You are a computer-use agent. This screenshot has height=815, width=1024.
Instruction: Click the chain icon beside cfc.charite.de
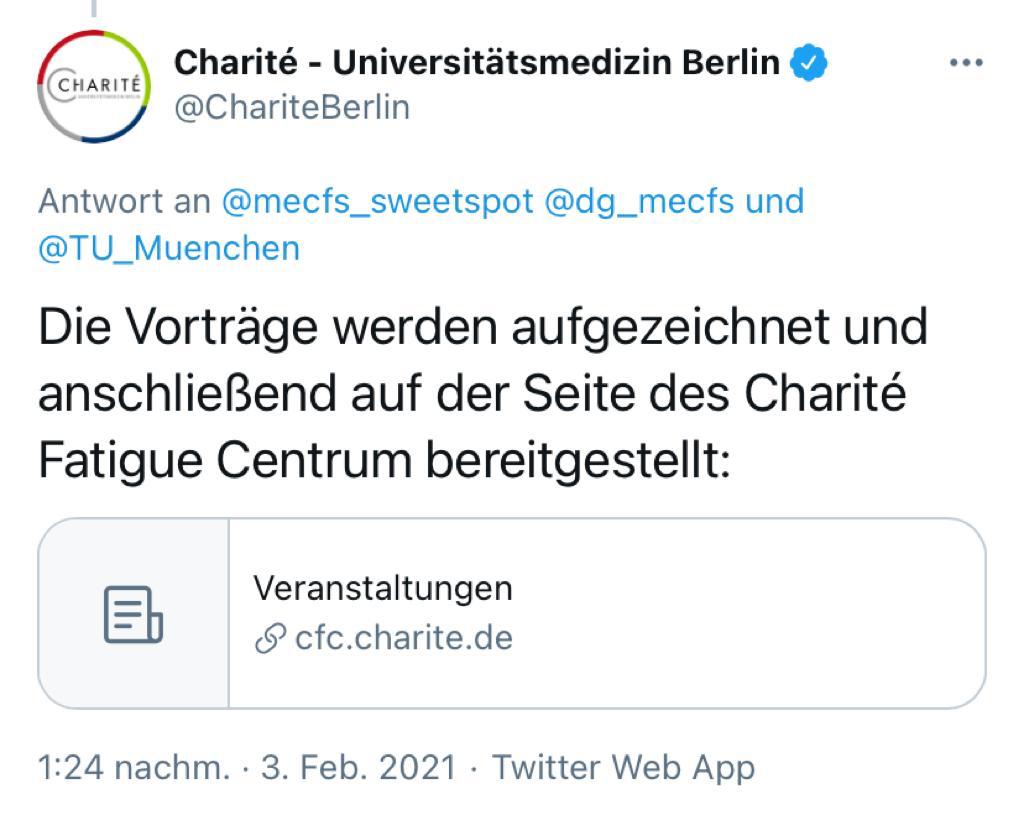[270, 638]
